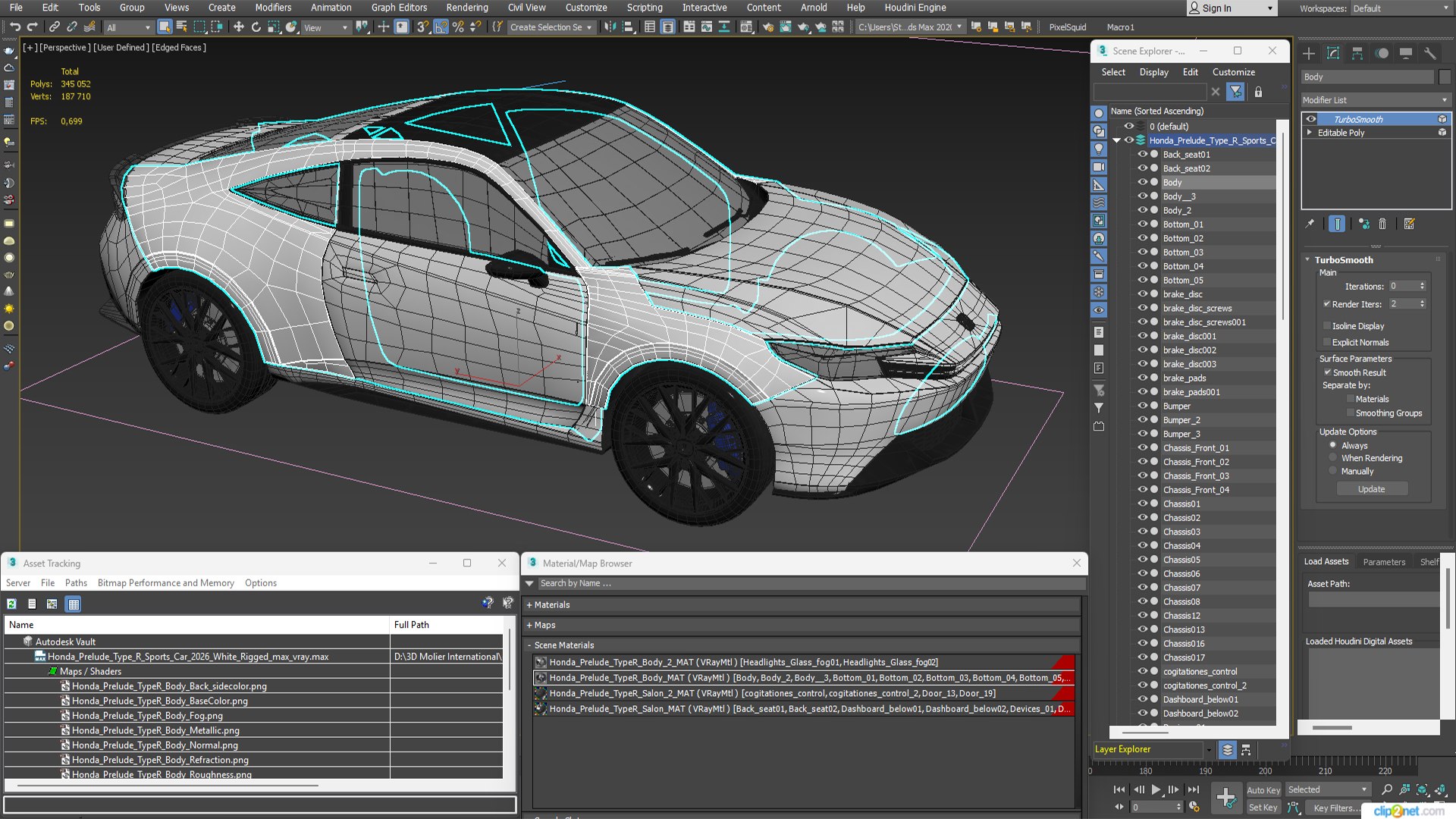Open the Render Setup icon
1456x819 pixels.
click(768, 27)
